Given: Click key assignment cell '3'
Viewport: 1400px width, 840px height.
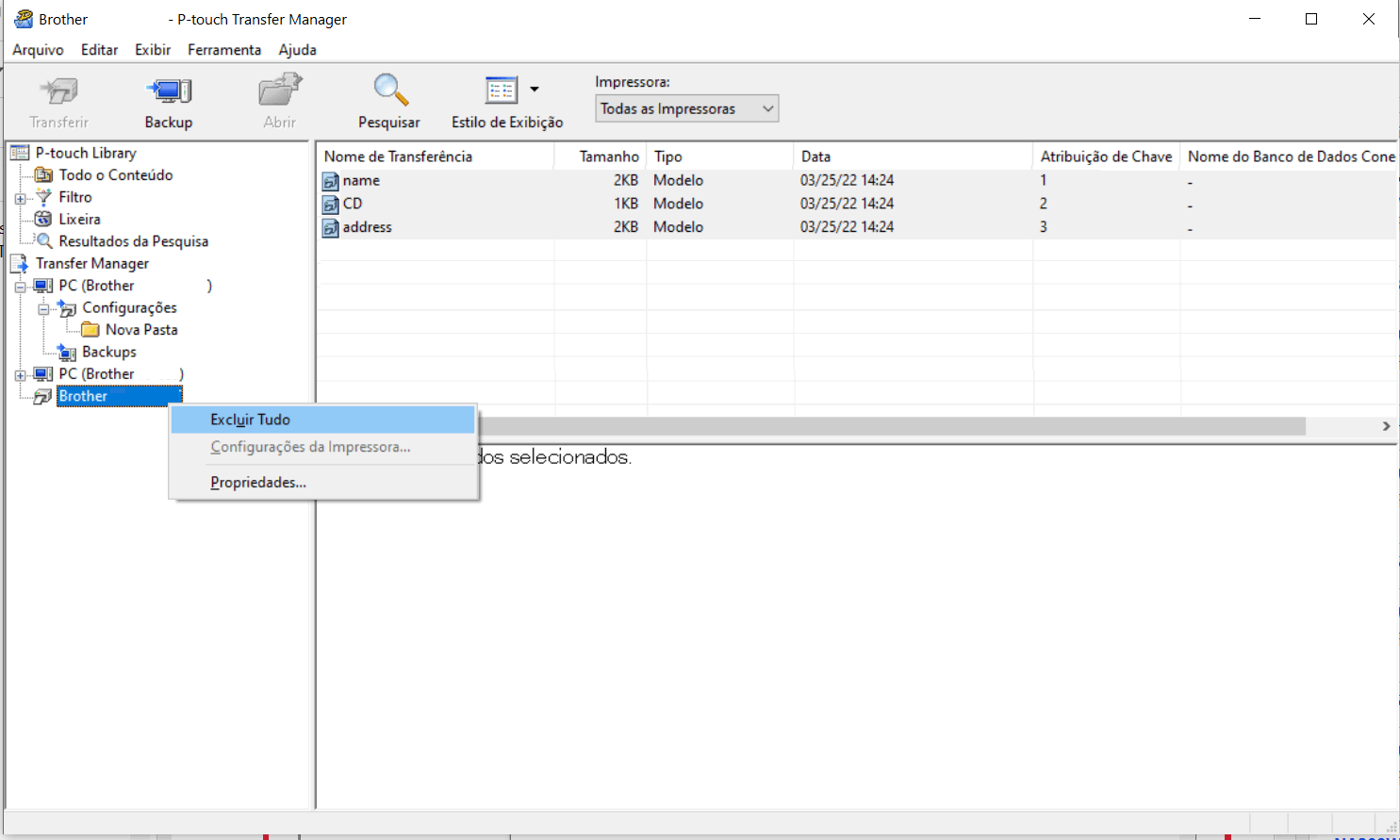Looking at the screenshot, I should (1044, 227).
